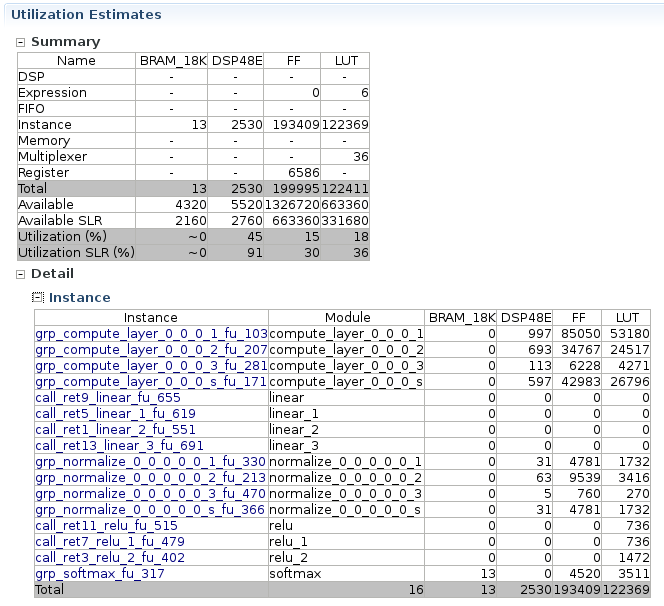Open call_ret1_linear_2_fu_551 instance link
Image resolution: width=664 pixels, height=606 pixels.
[x=116, y=430]
